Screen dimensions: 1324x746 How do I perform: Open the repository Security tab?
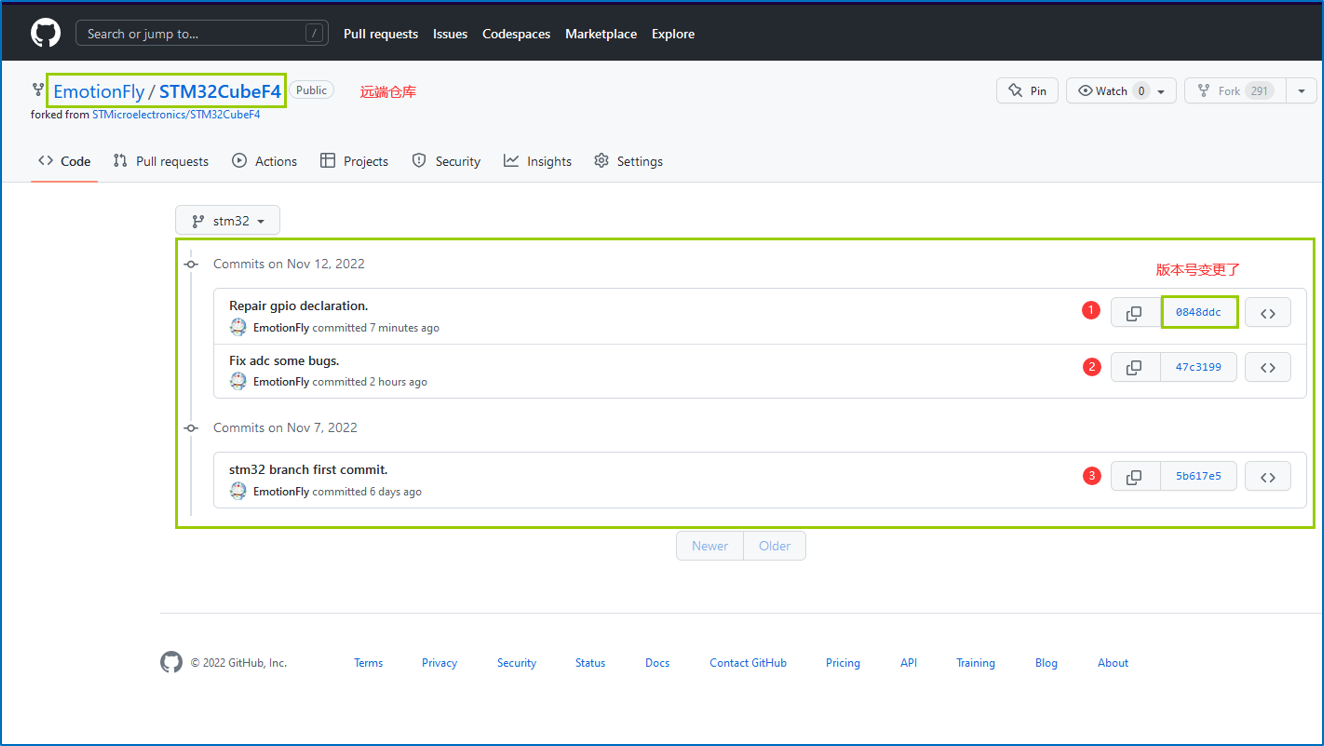coord(446,161)
